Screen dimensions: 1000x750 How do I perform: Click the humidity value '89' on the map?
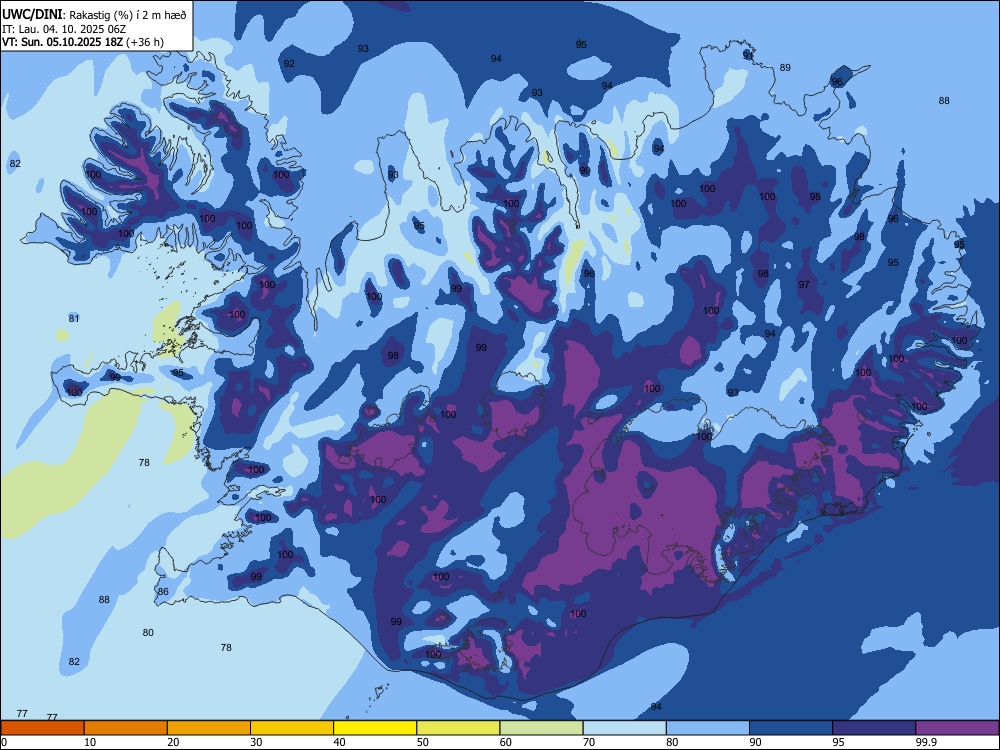pyautogui.click(x=785, y=68)
